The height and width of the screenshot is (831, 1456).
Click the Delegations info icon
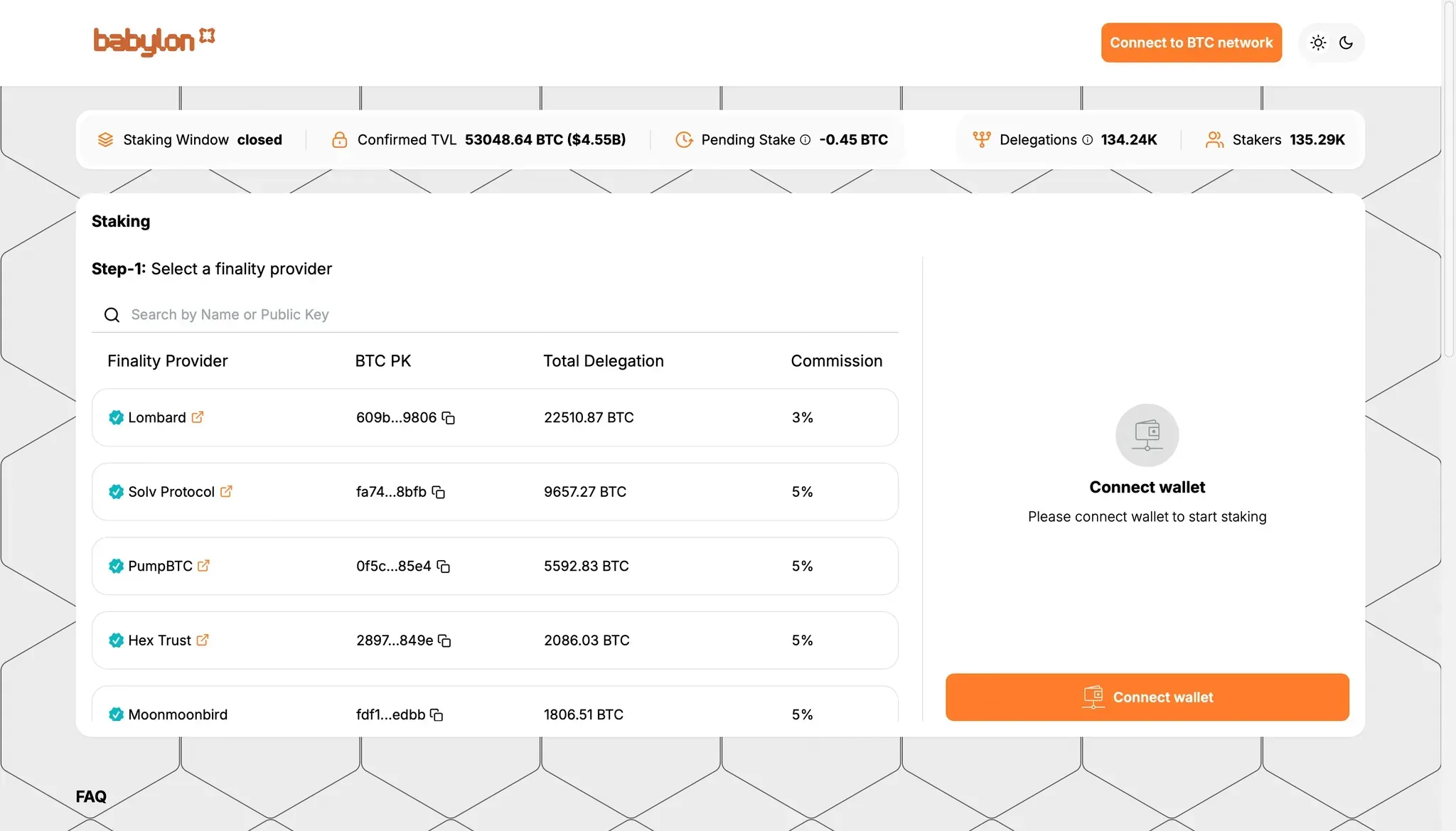pos(1087,140)
